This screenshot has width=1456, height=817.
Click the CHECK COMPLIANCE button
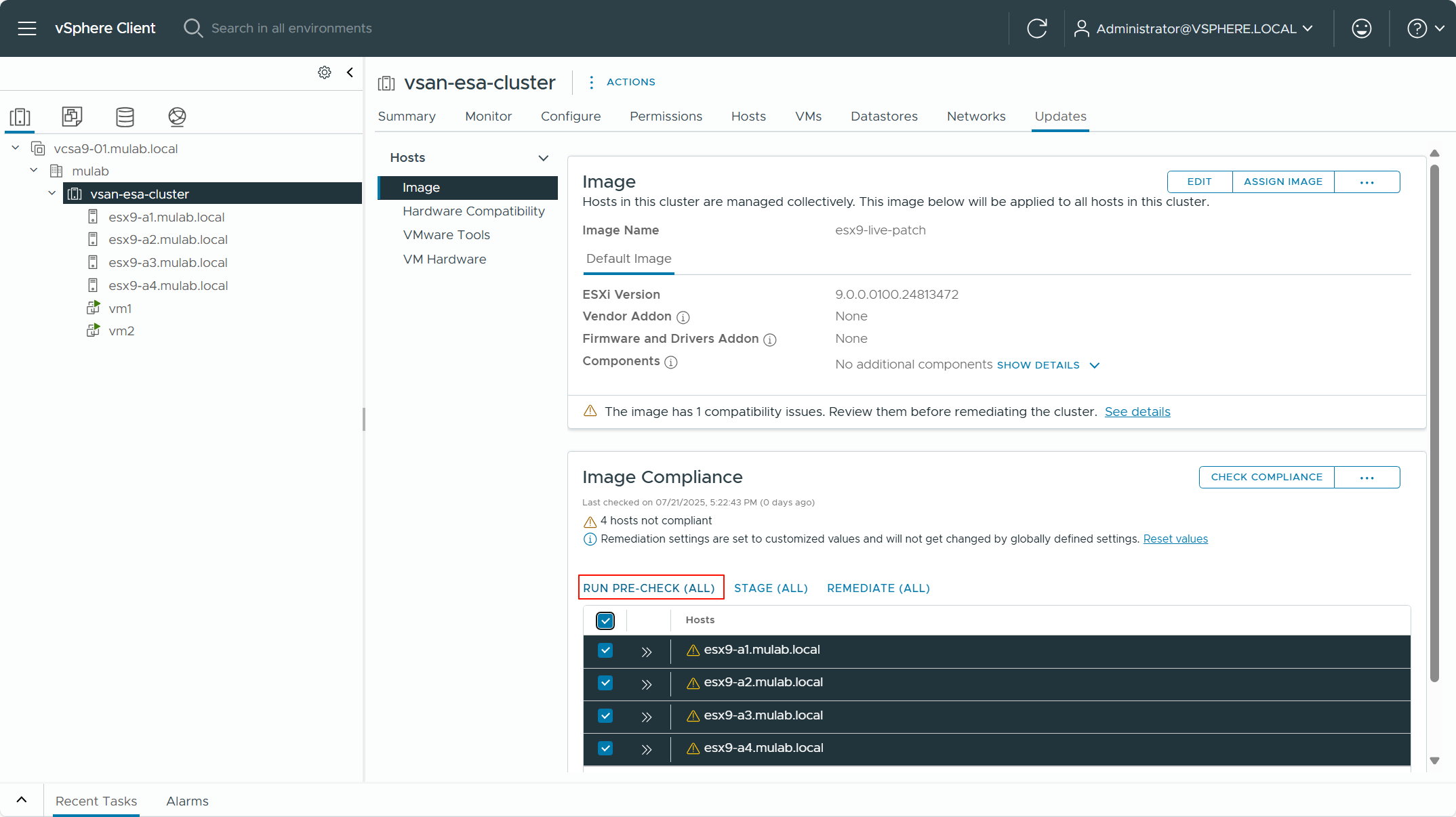coord(1266,477)
